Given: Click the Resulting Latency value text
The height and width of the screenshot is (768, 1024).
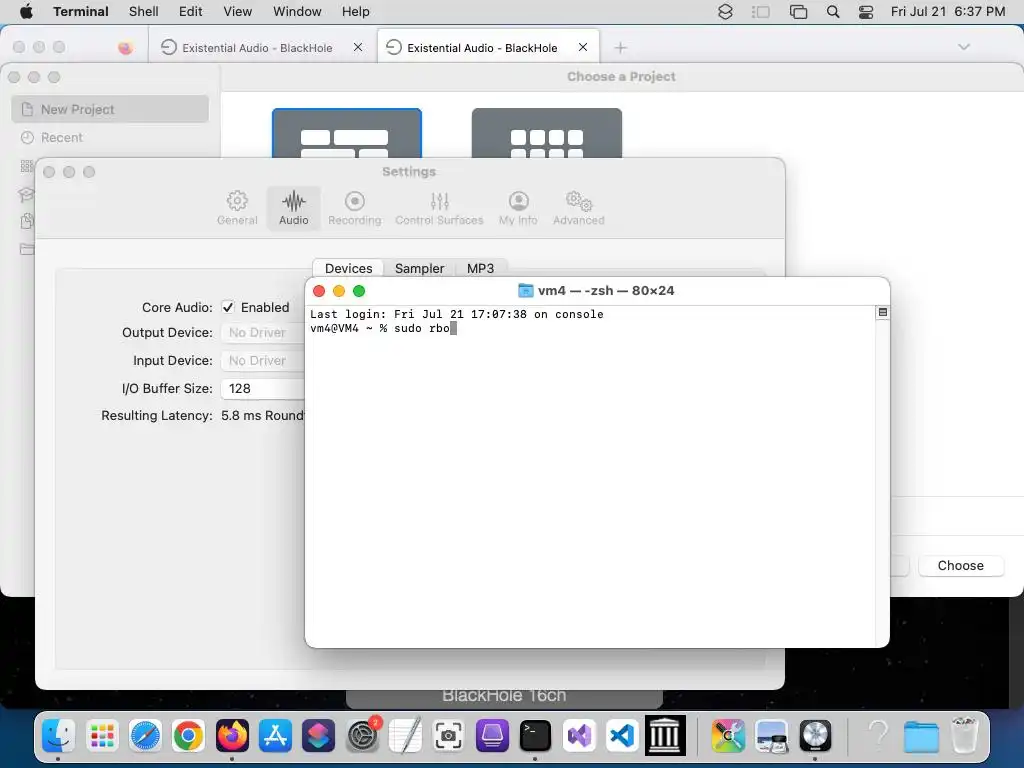Looking at the screenshot, I should point(263,416).
